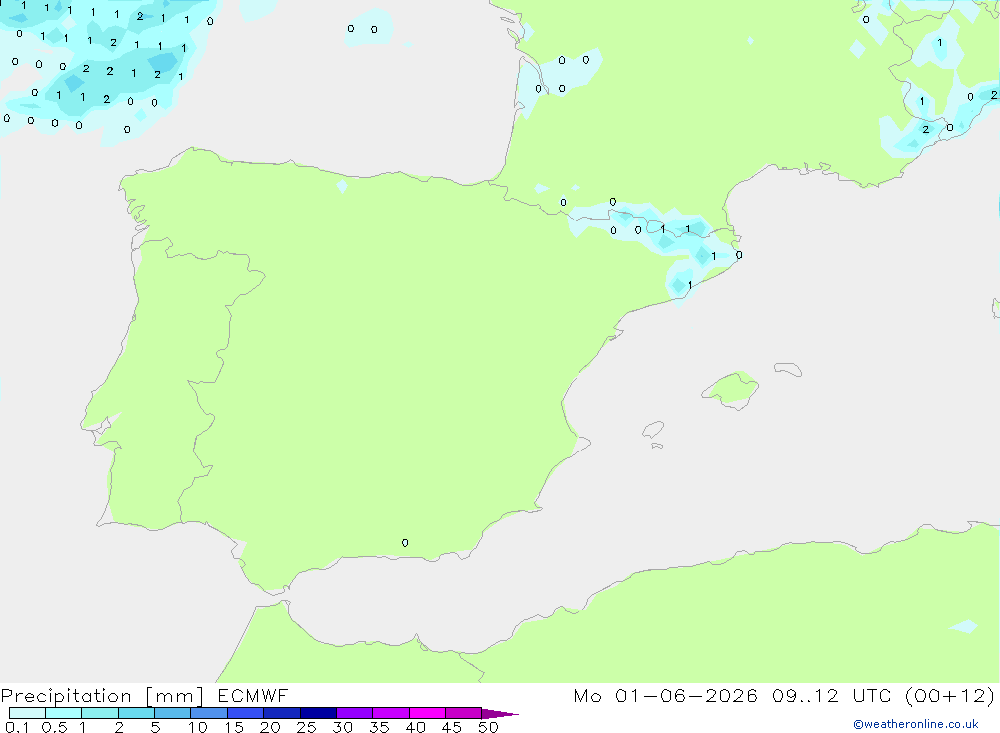Click the 0.5–1 mm legend swatch
Viewport: 1000px width, 733px height.
tap(64, 713)
